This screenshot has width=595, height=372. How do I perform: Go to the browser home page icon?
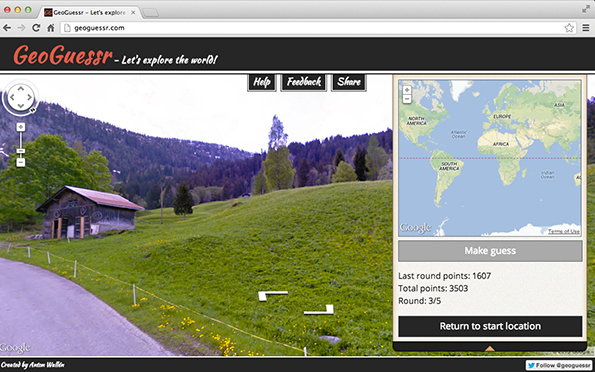[51, 28]
